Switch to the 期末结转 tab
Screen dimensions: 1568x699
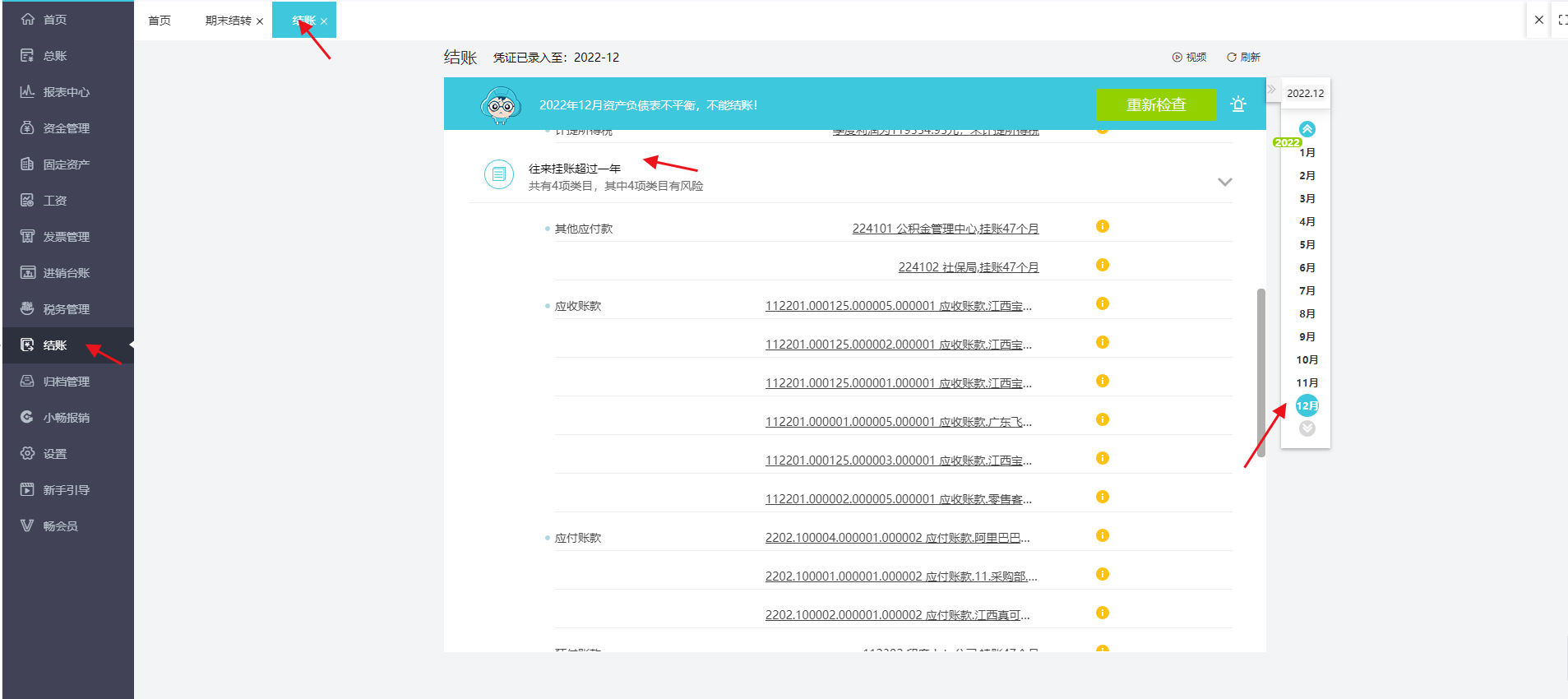(x=228, y=21)
